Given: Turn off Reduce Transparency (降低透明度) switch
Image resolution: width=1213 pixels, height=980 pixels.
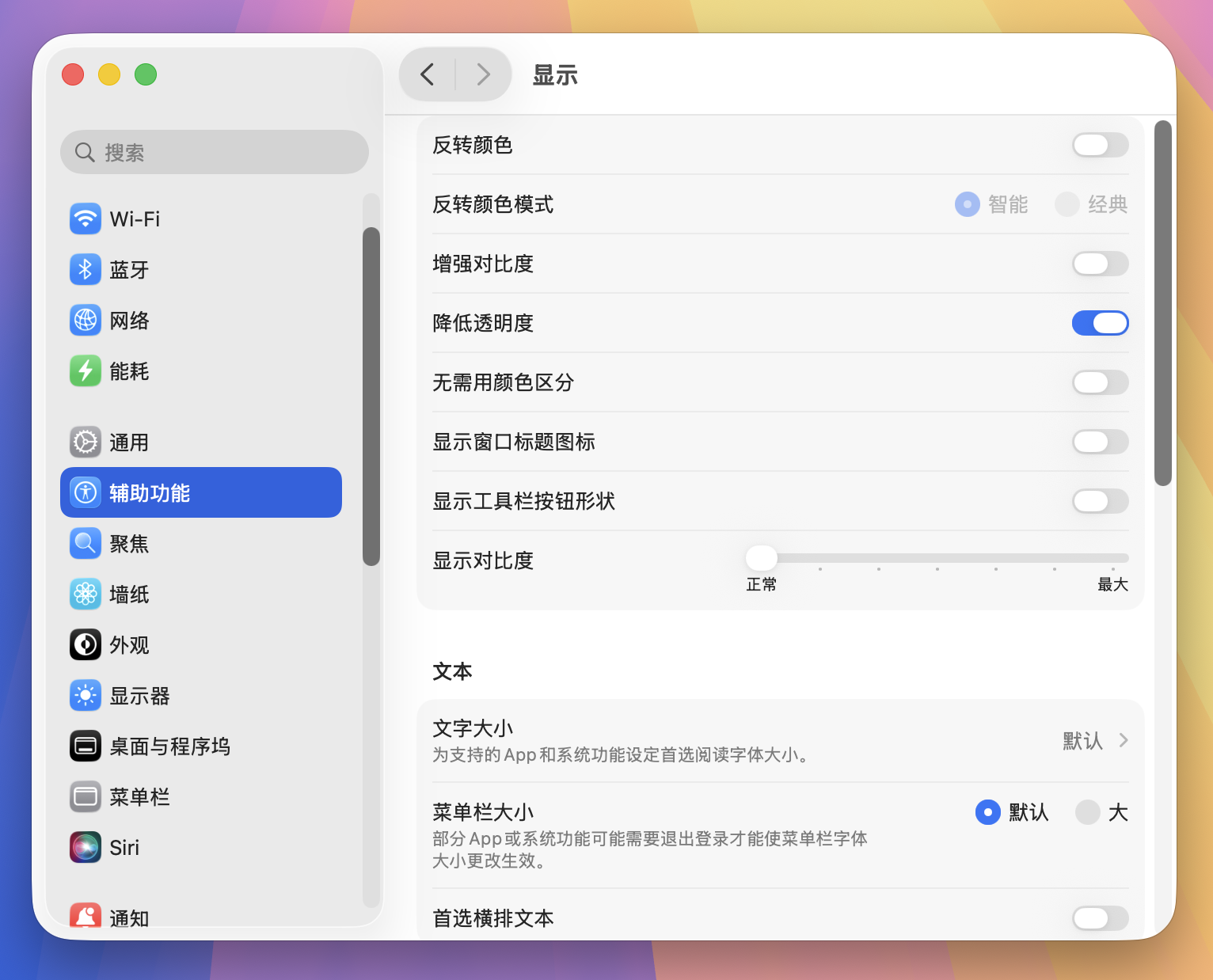Looking at the screenshot, I should (1100, 323).
